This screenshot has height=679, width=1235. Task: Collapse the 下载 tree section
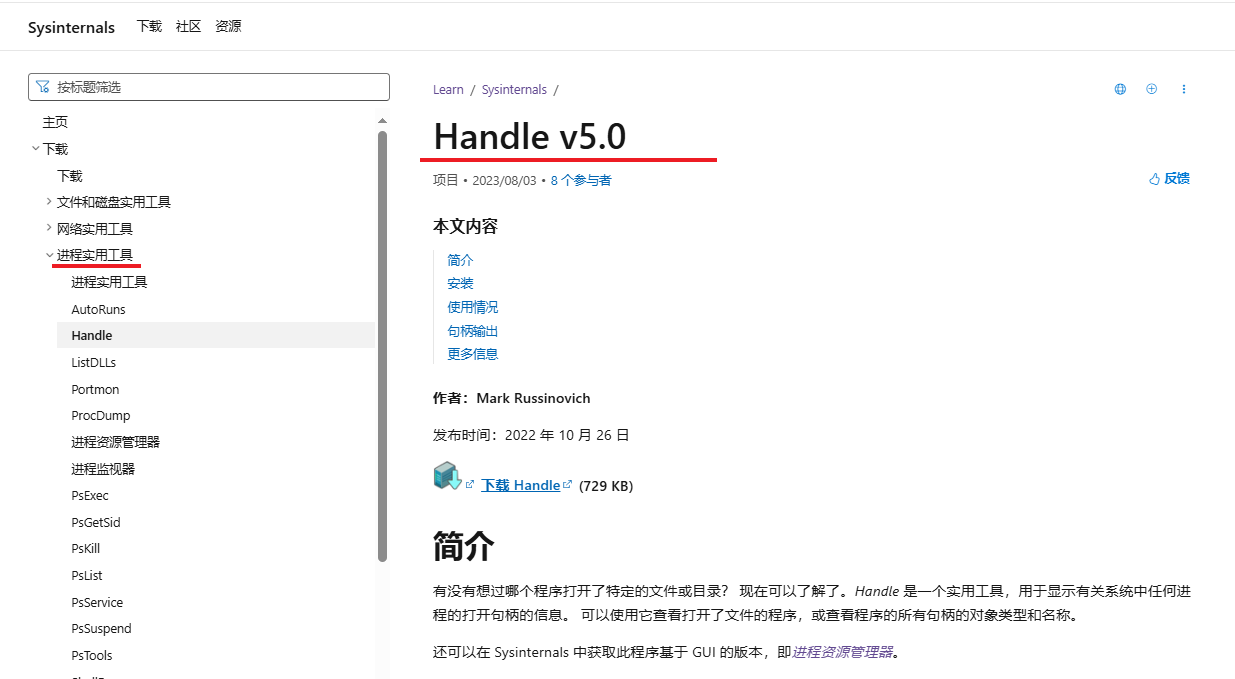tap(36, 149)
